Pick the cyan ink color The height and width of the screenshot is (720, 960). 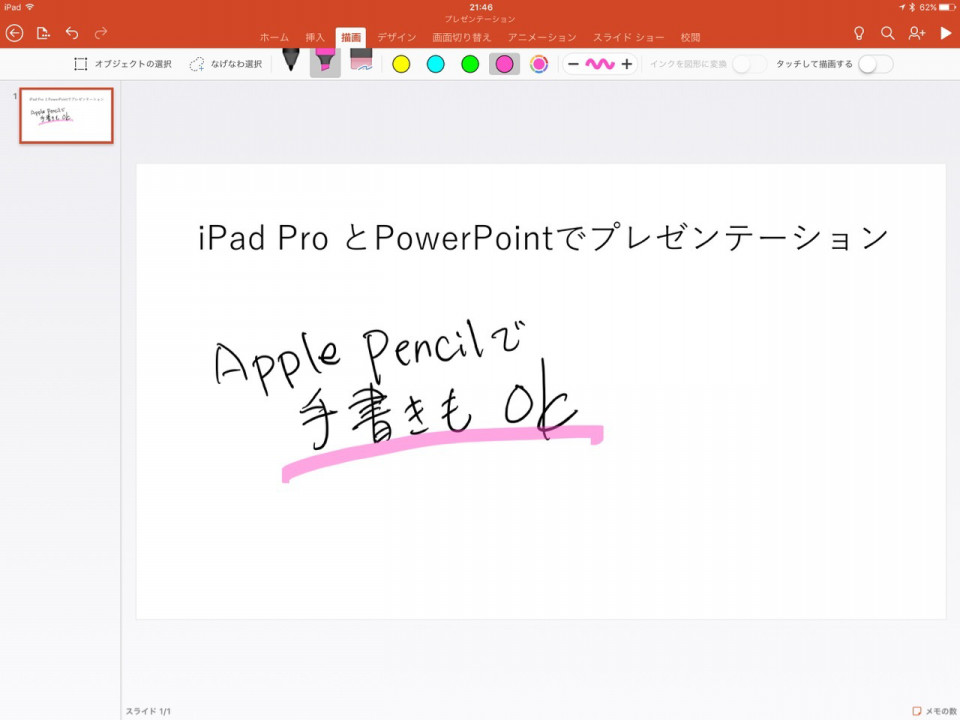point(435,64)
